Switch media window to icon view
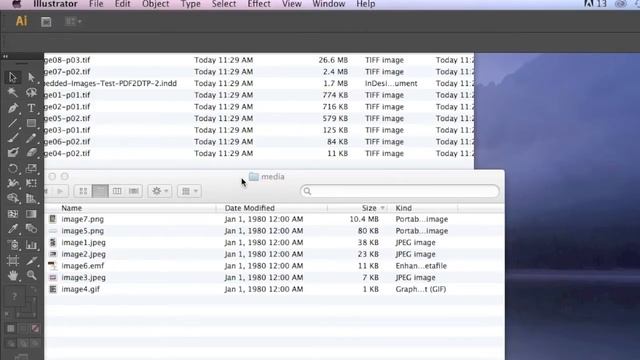 click(x=83, y=191)
